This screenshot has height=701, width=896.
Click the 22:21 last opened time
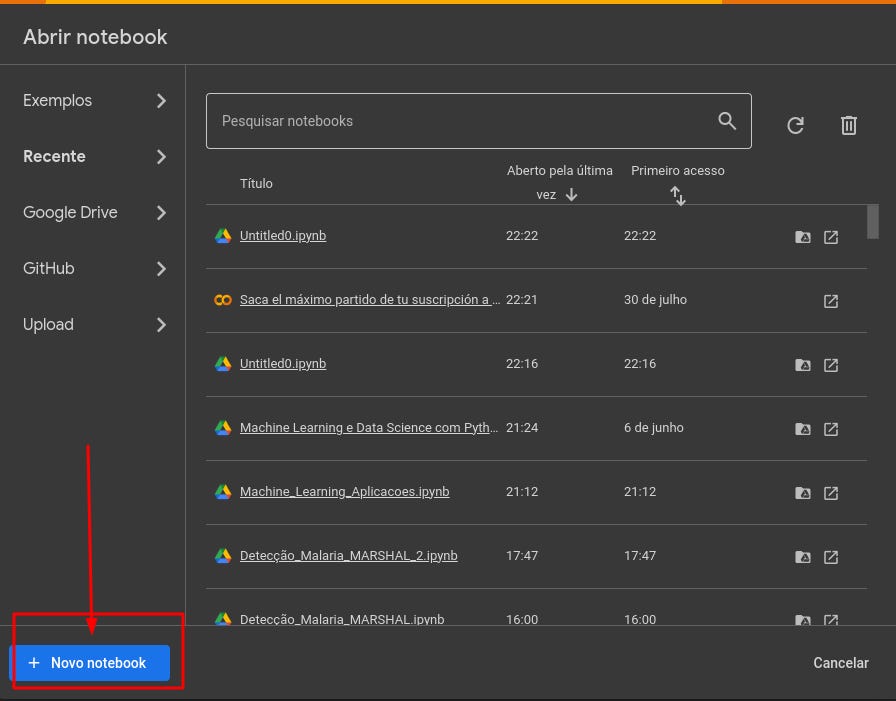click(522, 299)
